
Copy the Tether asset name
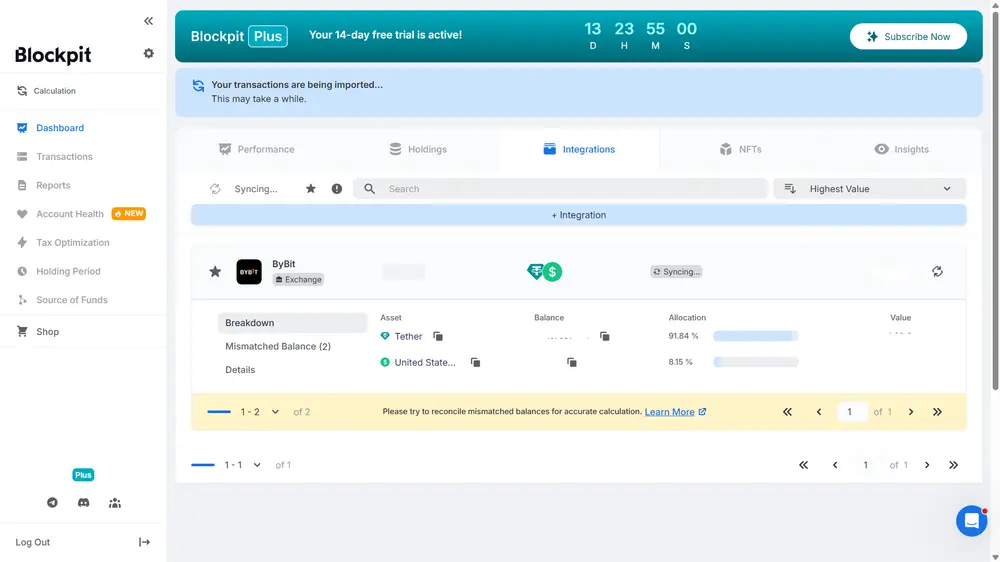point(438,336)
